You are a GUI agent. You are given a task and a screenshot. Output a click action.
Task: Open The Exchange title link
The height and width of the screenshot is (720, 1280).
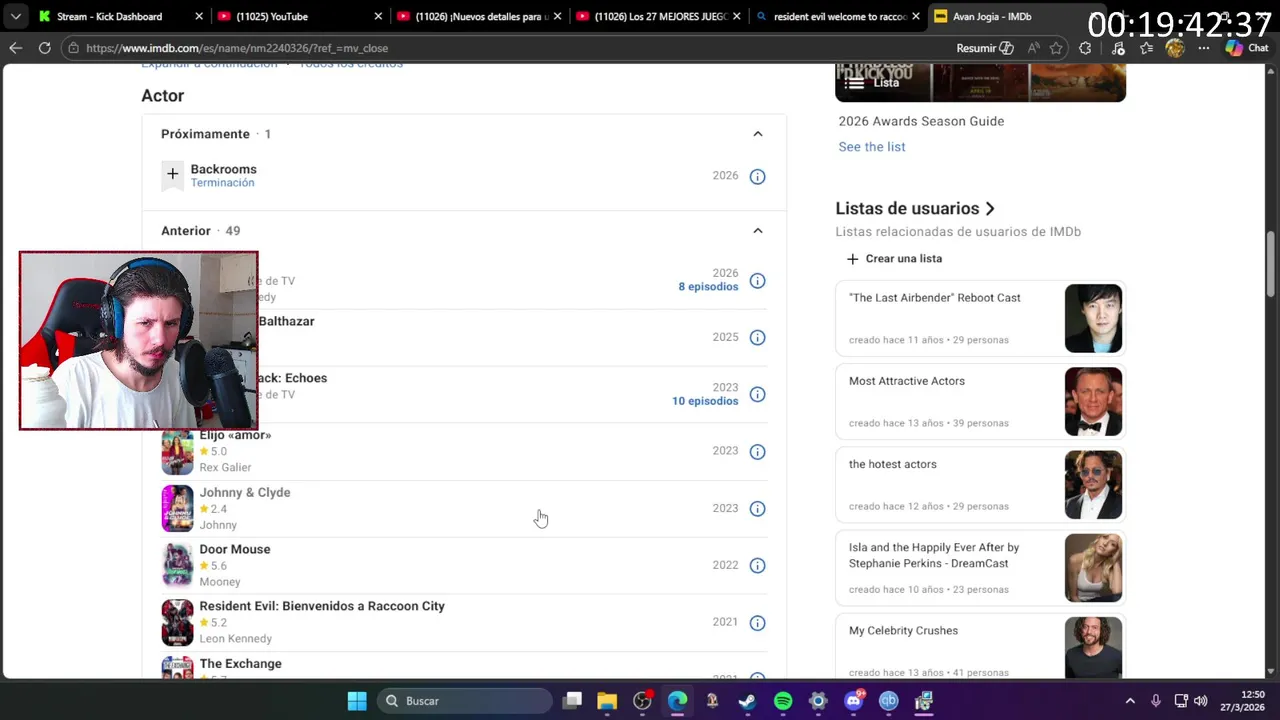240,664
